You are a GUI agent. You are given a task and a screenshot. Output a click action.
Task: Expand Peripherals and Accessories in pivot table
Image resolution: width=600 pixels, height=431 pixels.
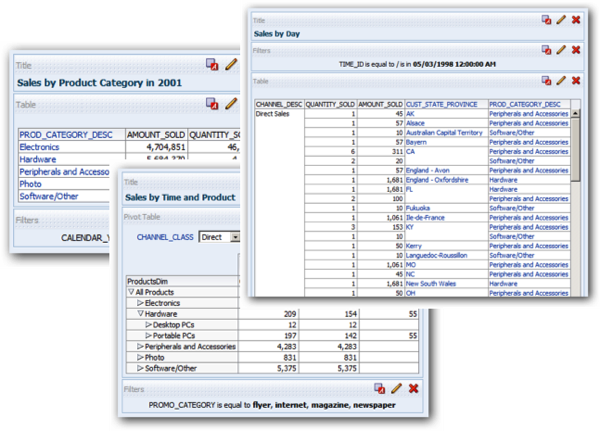click(140, 346)
